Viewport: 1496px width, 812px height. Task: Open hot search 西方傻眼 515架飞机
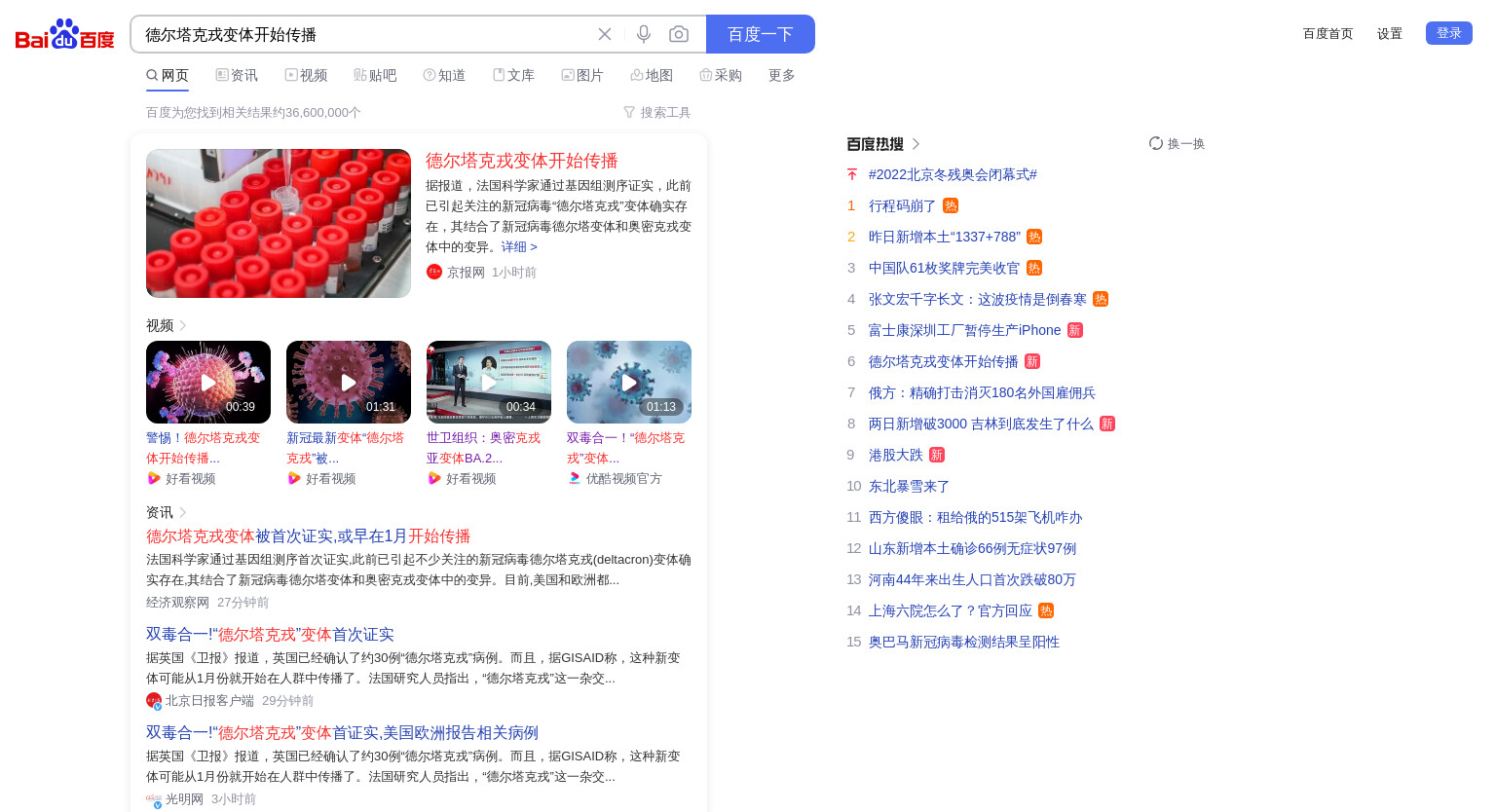point(975,517)
